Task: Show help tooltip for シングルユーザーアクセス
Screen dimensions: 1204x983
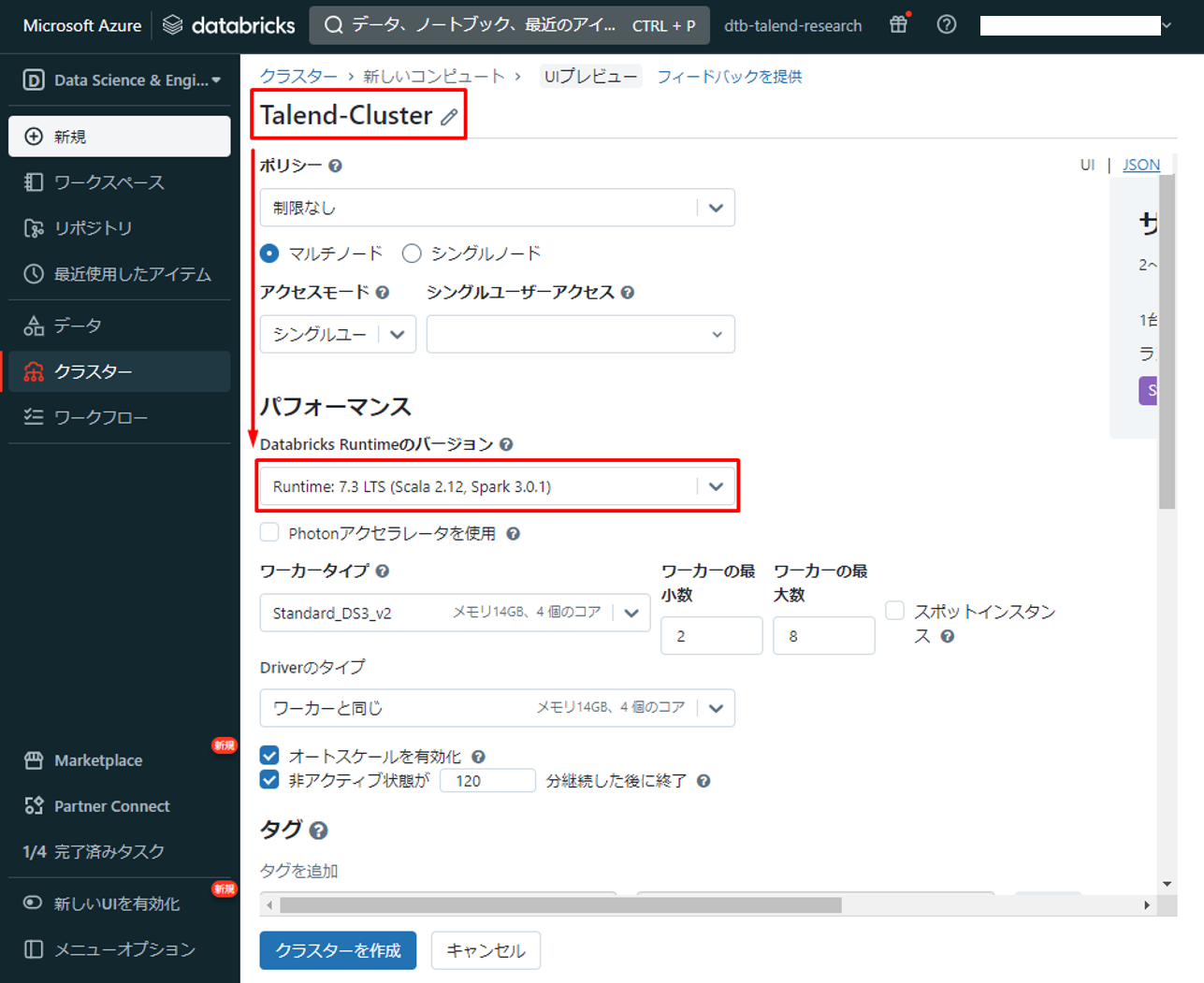Action: click(x=628, y=293)
